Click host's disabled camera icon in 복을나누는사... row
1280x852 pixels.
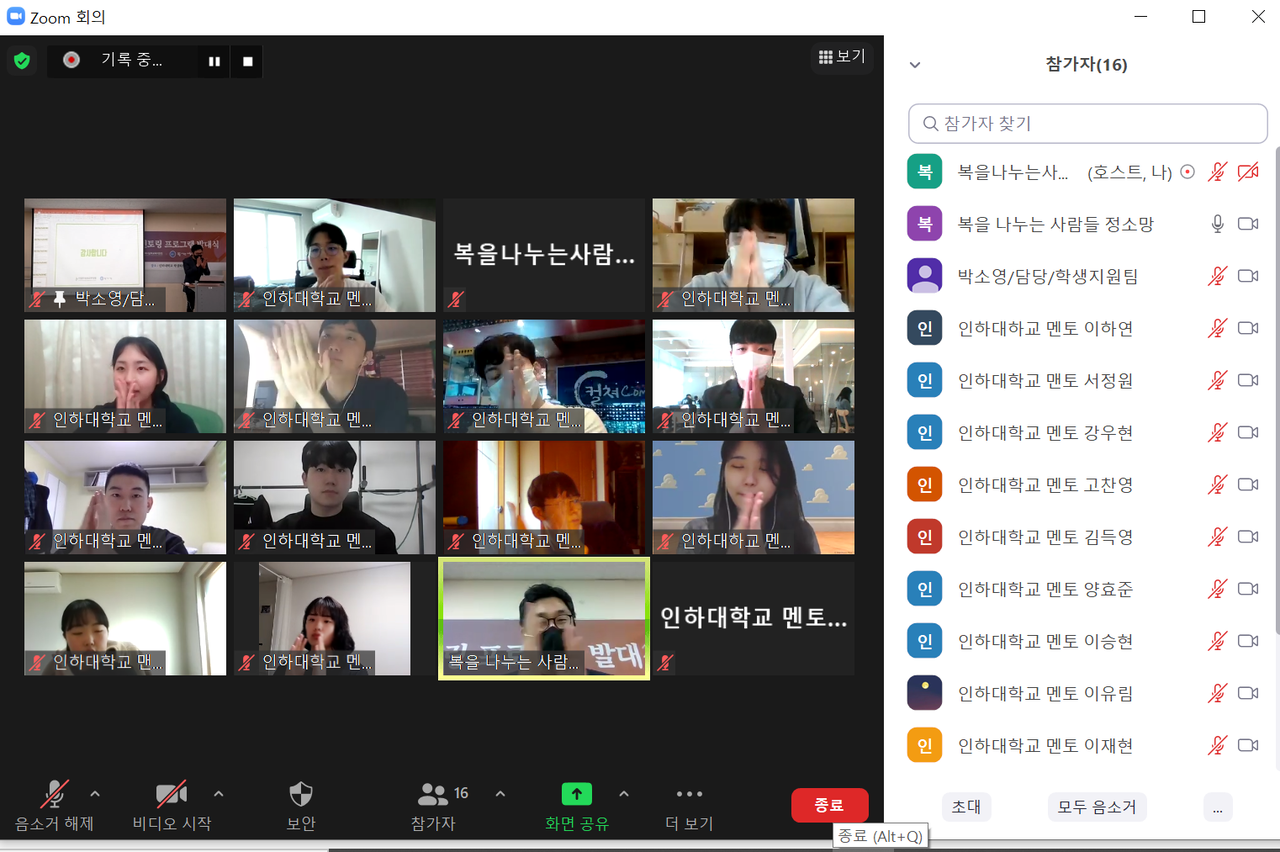point(1248,172)
